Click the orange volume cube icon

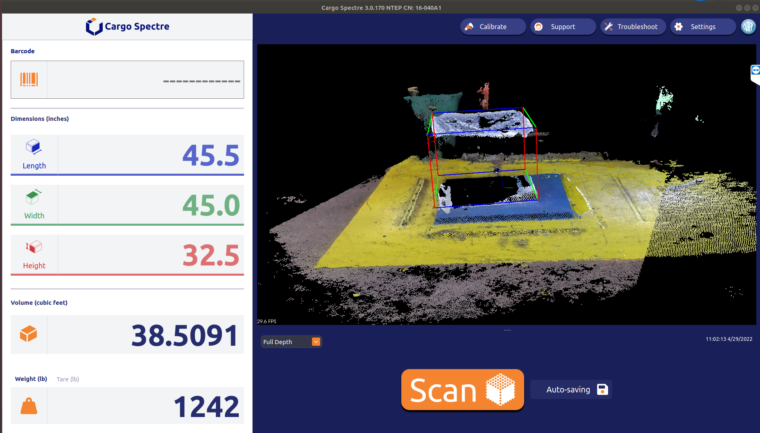pyautogui.click(x=29, y=334)
